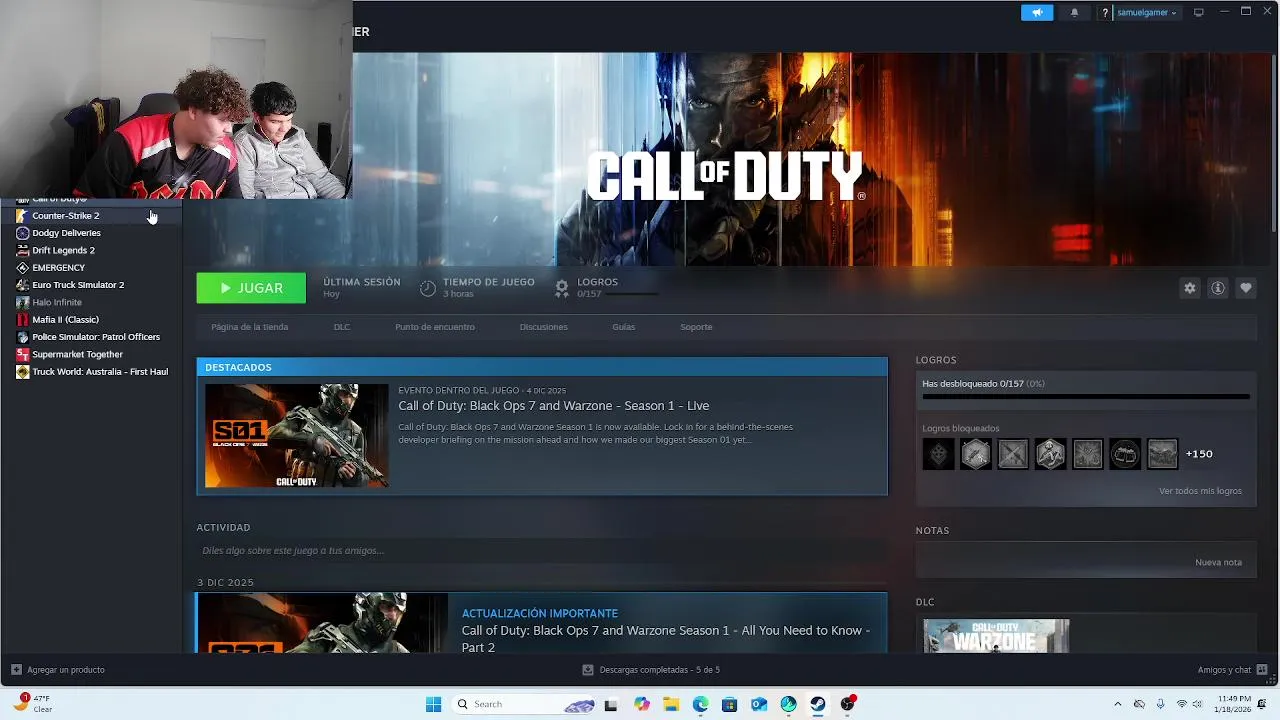
Task: Select Counter-Strike 2 in library list
Action: coord(91,216)
